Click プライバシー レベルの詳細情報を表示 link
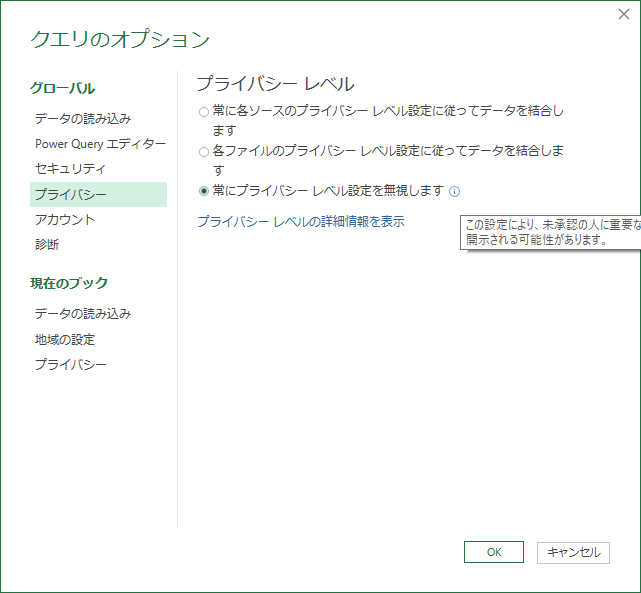 click(301, 222)
